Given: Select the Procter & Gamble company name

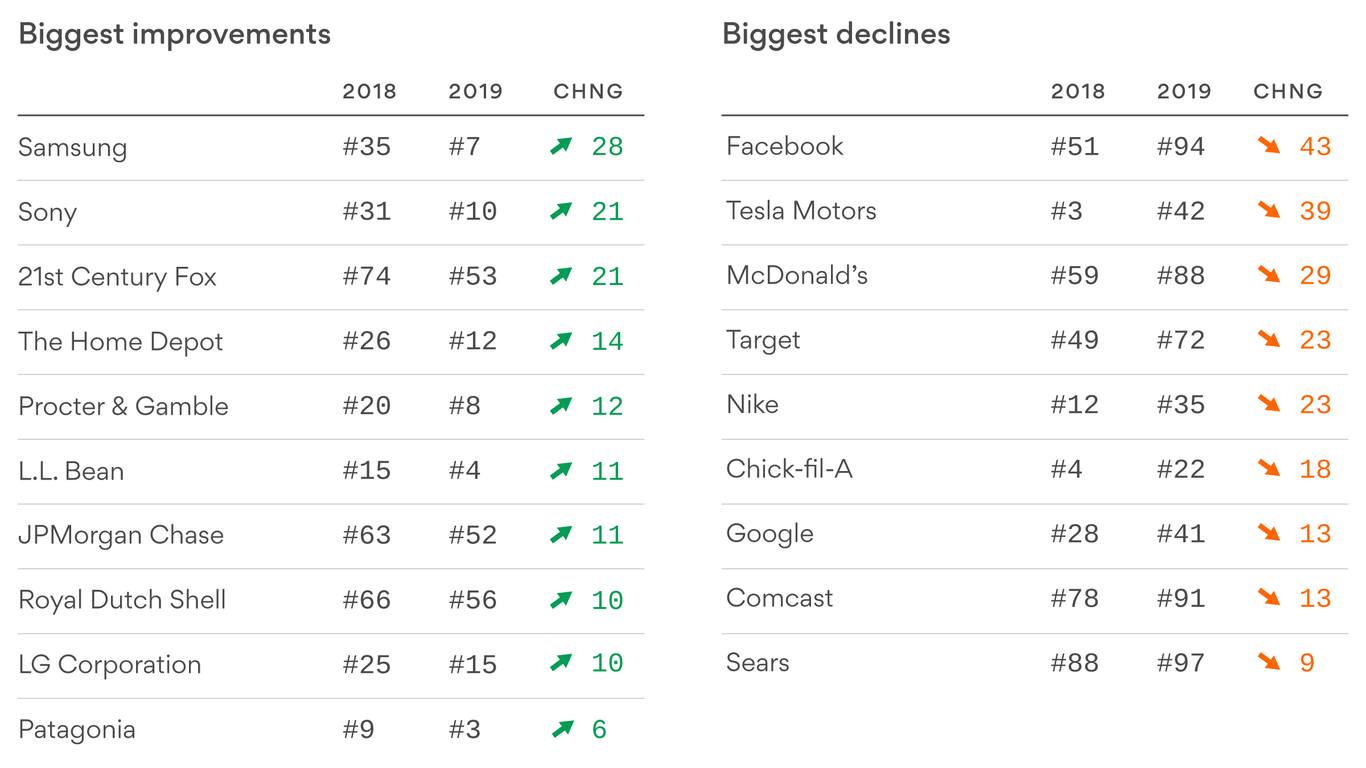Looking at the screenshot, I should click(x=123, y=406).
